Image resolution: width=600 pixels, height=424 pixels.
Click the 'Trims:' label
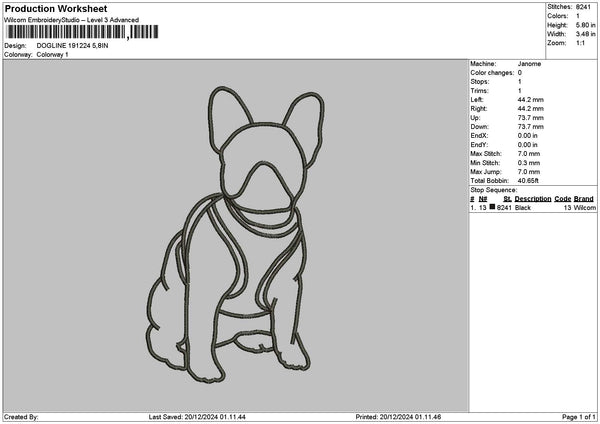480,91
